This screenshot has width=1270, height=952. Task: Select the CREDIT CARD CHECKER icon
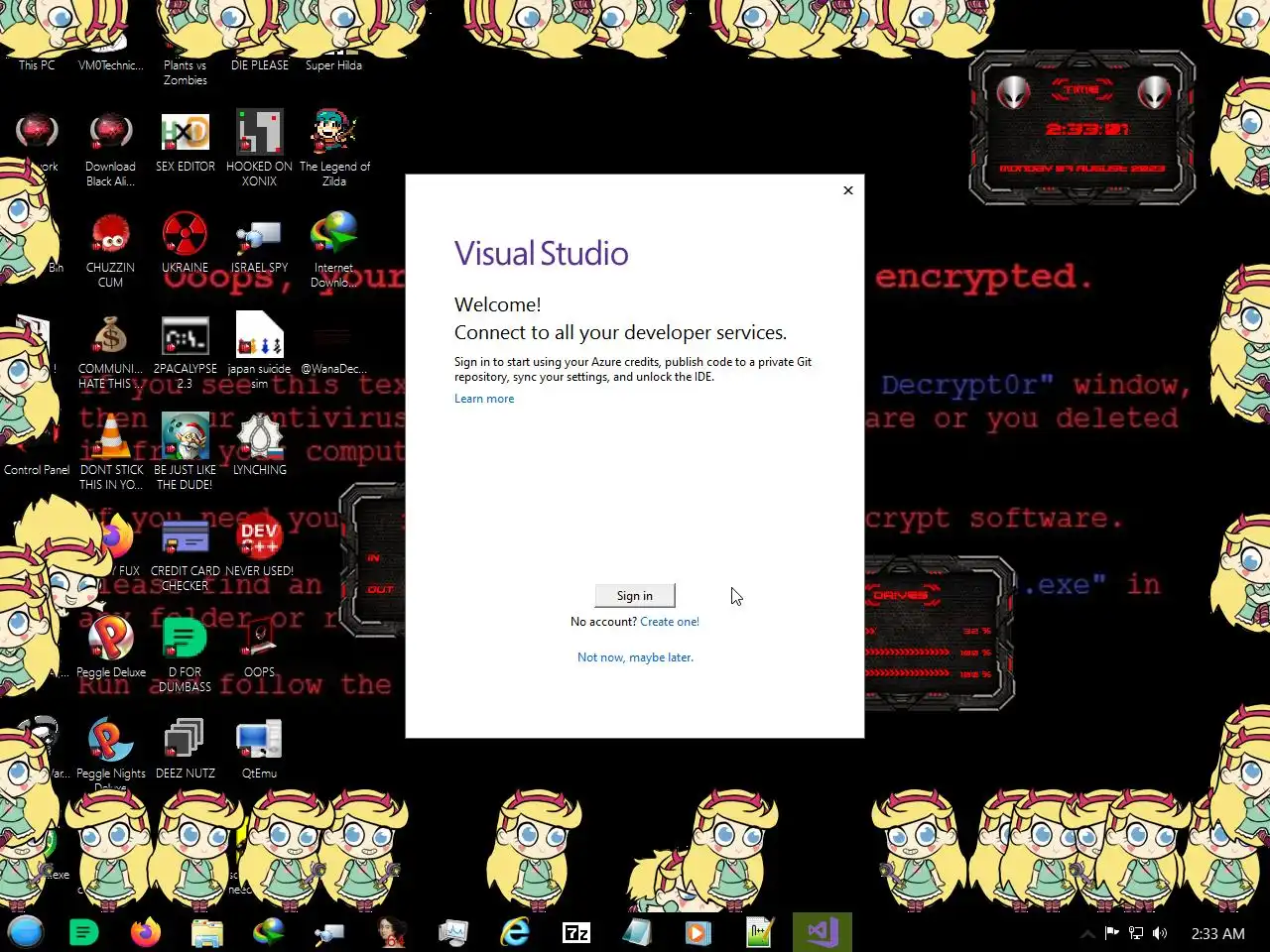point(186,553)
